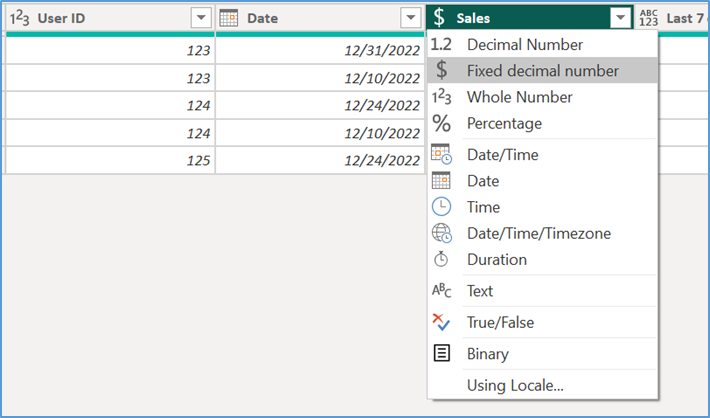Select True/False data type
The width and height of the screenshot is (710, 418).
(x=542, y=322)
